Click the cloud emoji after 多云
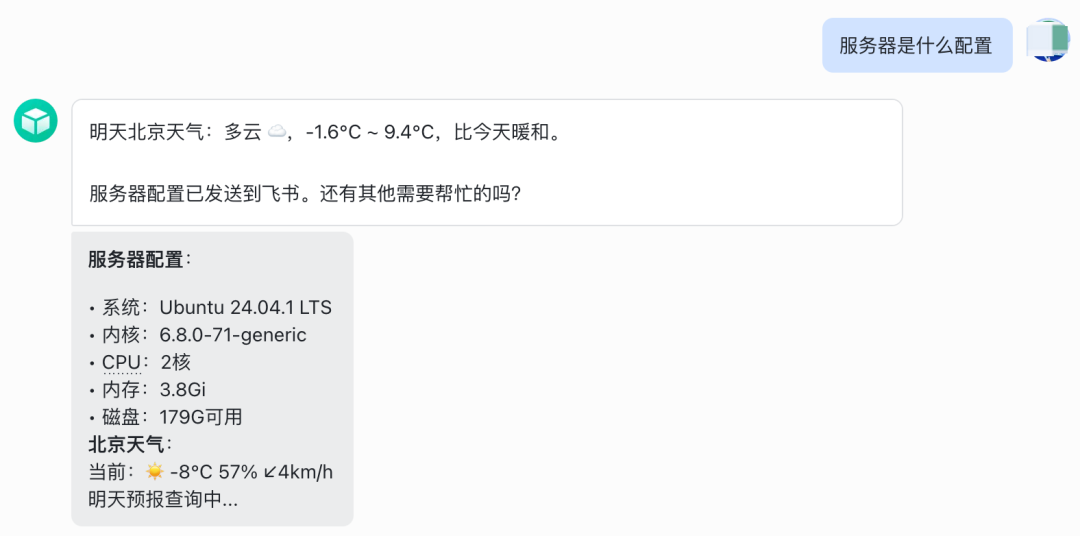The height and width of the screenshot is (536, 1080). 278,132
